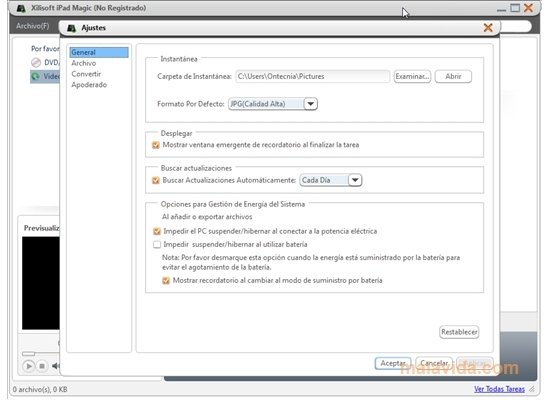Click the Xilisoft app icon in title bar

pyautogui.click(x=21, y=8)
